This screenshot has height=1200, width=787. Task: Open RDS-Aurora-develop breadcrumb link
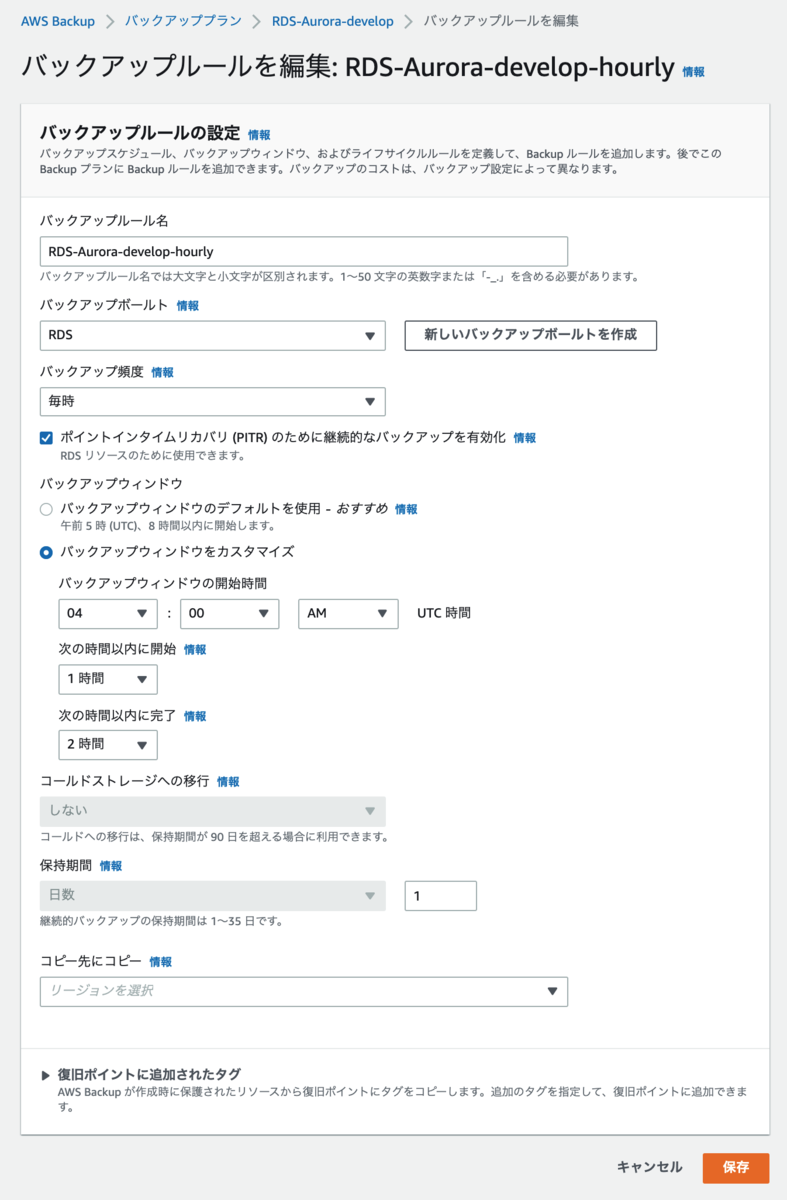[x=332, y=21]
